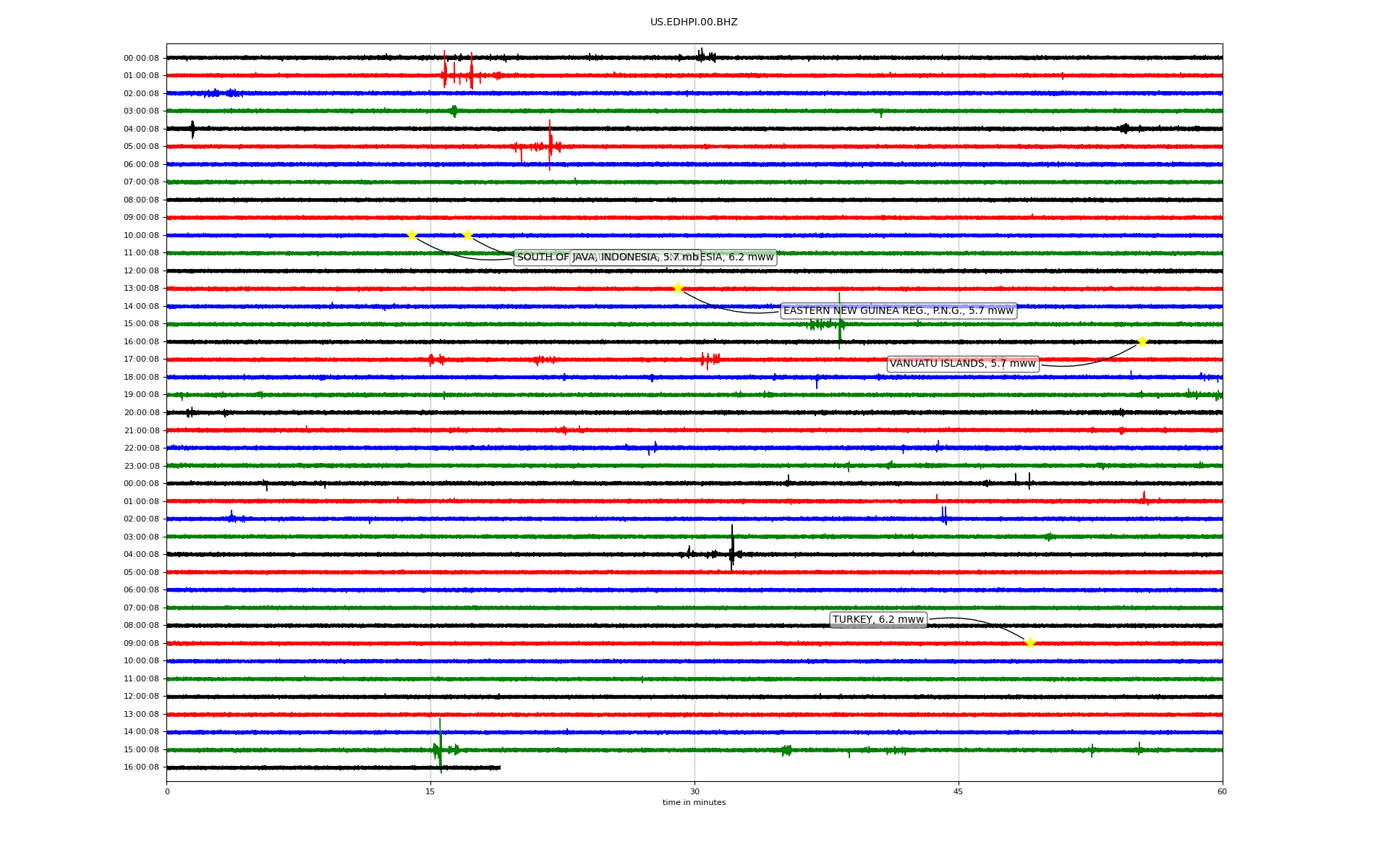Click the 23:00:08 time label
Image resolution: width=1389 pixels, height=868 pixels.
[x=141, y=467]
